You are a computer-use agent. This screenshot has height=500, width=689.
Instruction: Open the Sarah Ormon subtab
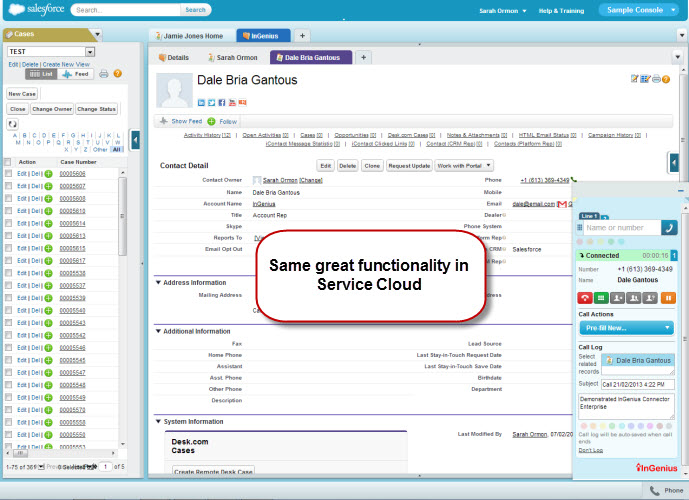[232, 58]
